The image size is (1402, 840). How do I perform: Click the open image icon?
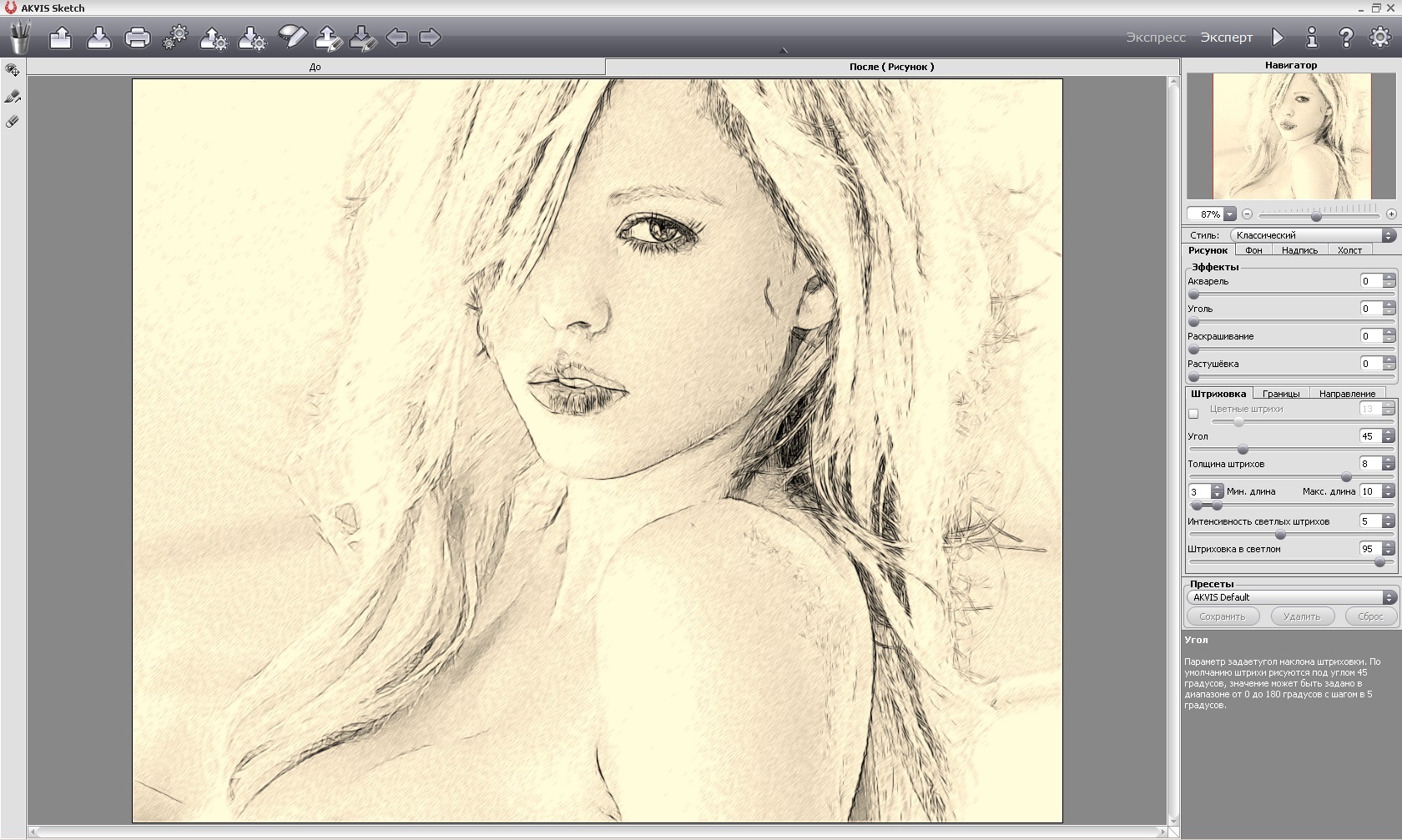pyautogui.click(x=60, y=38)
